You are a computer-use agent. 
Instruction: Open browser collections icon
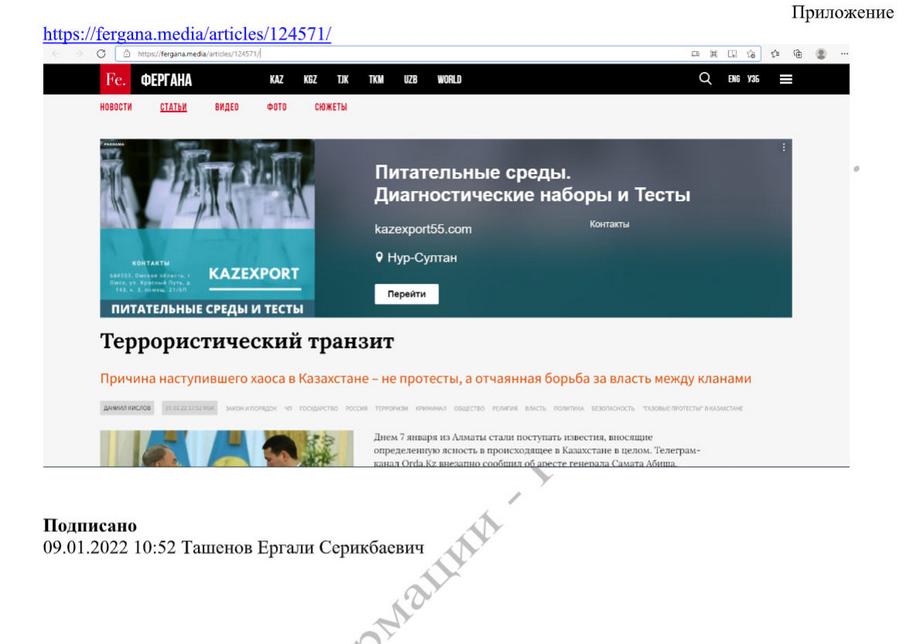(797, 53)
